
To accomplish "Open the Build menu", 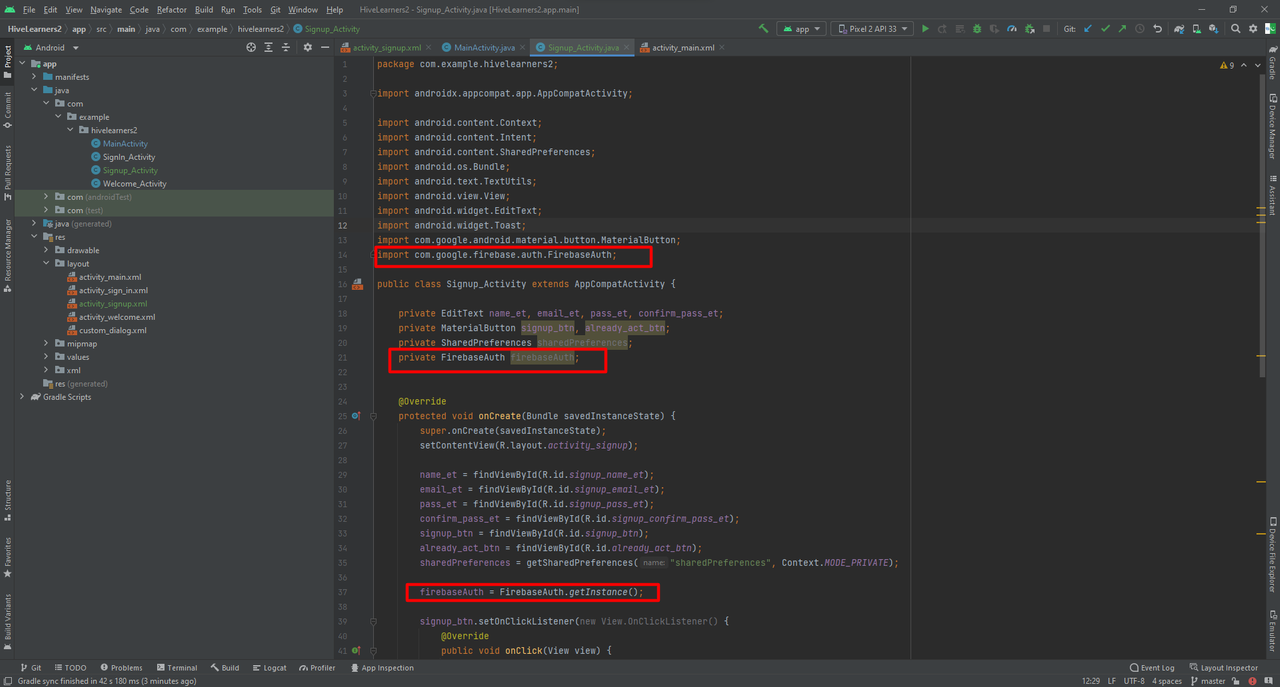I will click(x=204, y=9).
